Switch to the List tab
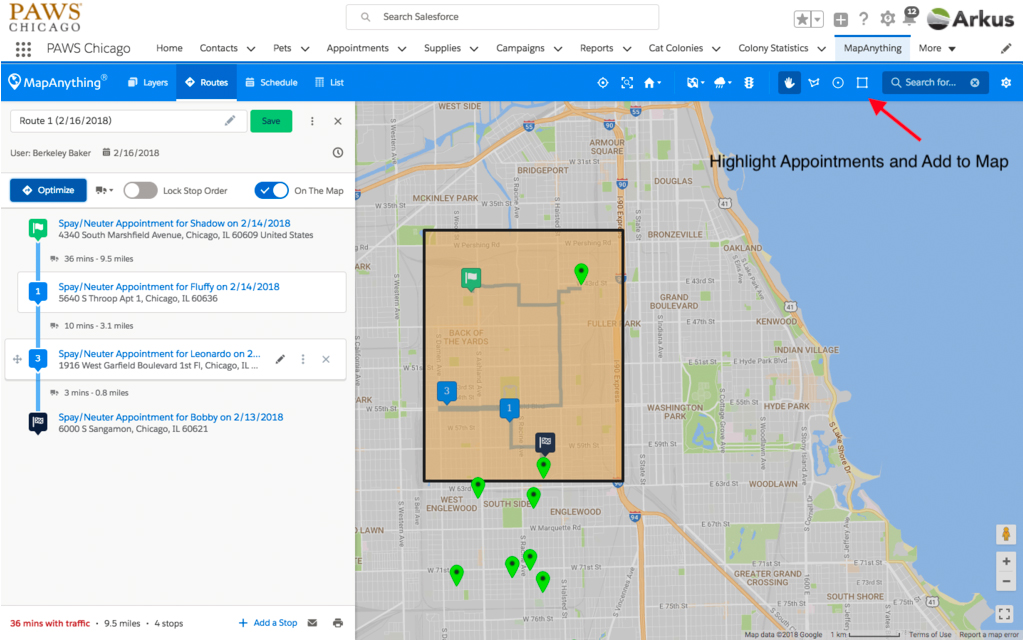The width and height of the screenshot is (1023, 640). click(329, 83)
